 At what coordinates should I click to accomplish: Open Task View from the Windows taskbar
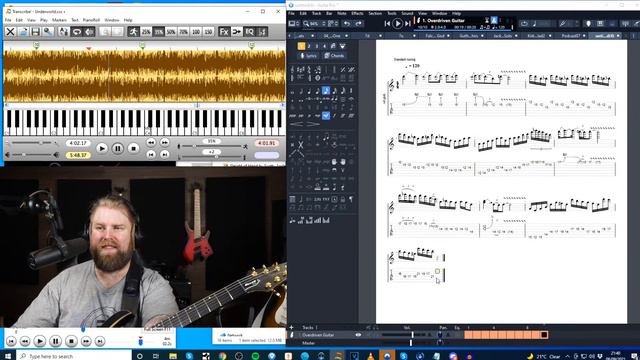156,356
